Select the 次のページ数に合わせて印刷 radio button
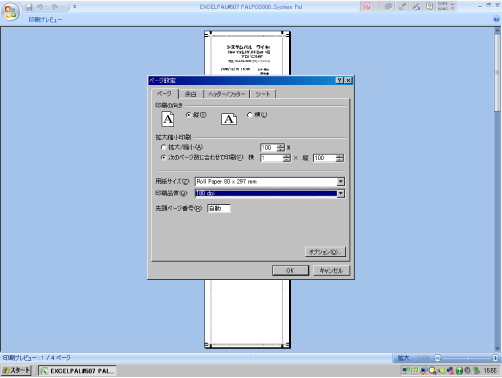The image size is (502, 378). click(163, 158)
